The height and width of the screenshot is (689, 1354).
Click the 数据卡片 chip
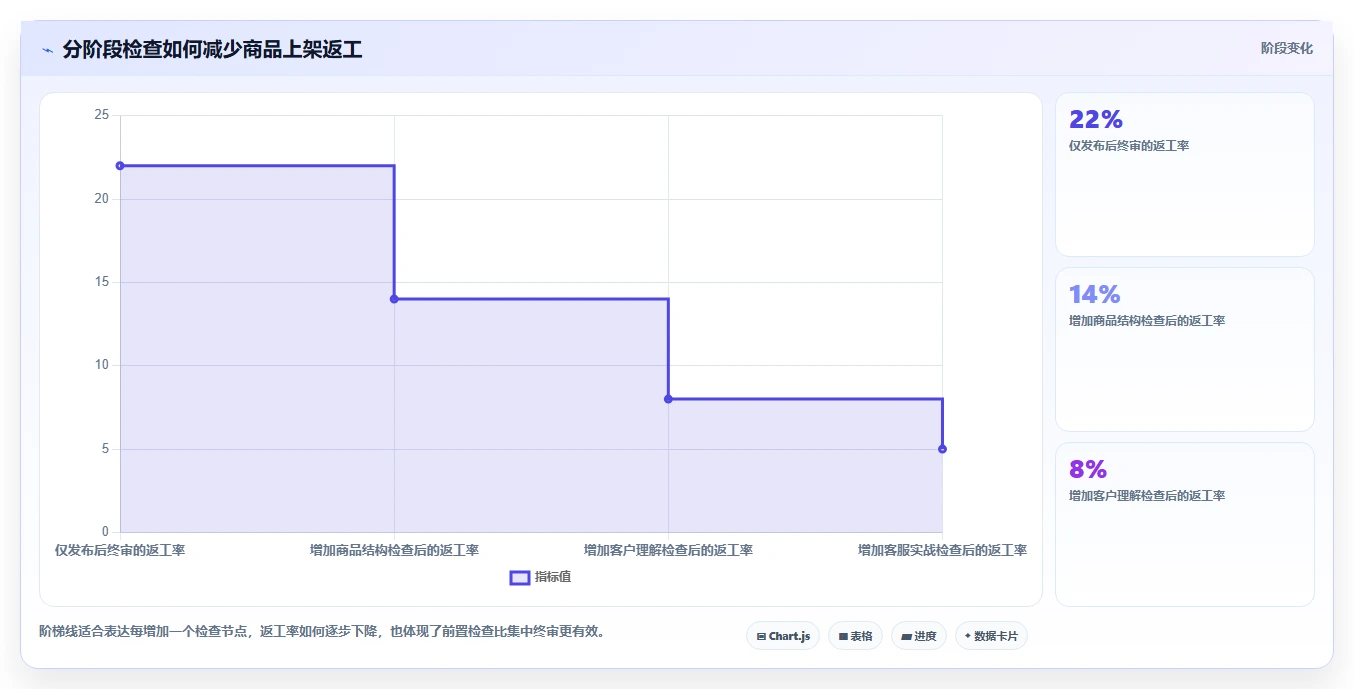click(991, 636)
